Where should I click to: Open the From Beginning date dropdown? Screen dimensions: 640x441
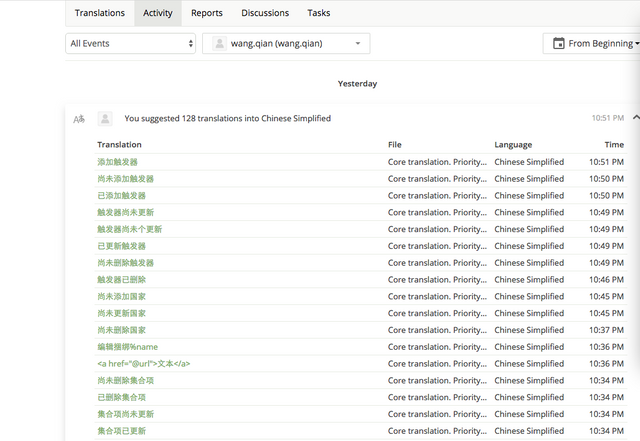pyautogui.click(x=592, y=44)
